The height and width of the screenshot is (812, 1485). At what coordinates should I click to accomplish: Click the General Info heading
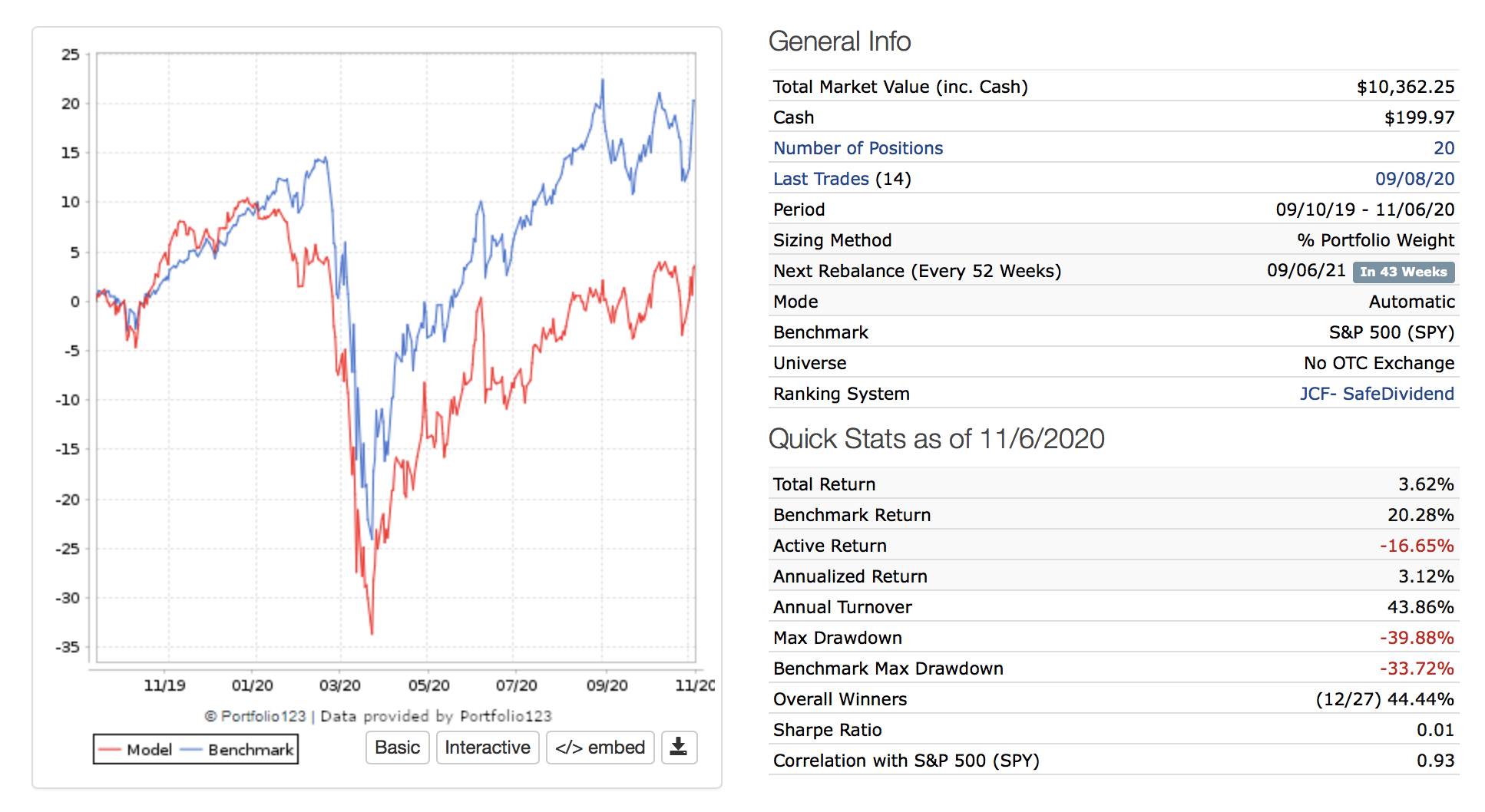pyautogui.click(x=839, y=41)
